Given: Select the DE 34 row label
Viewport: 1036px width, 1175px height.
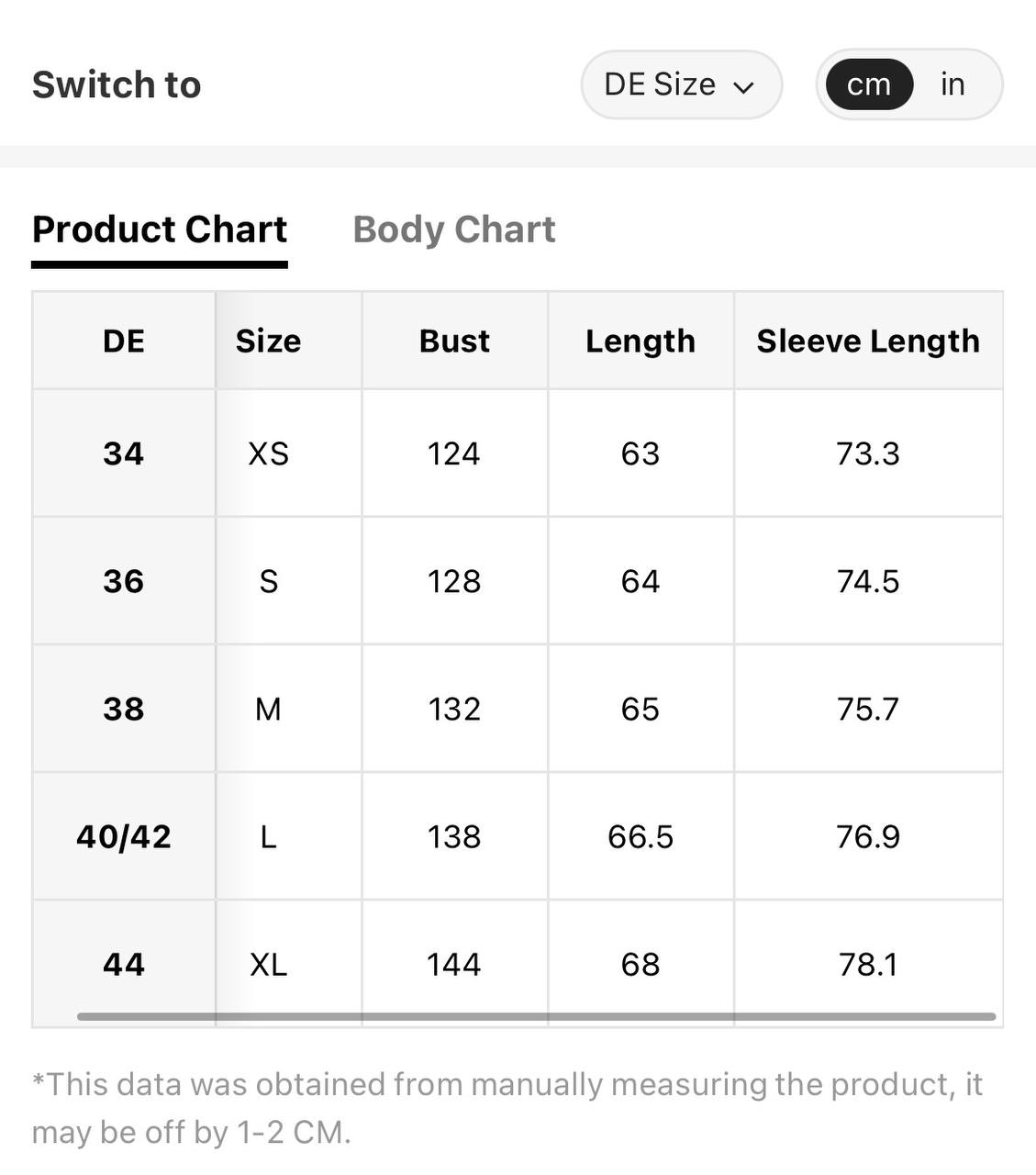Looking at the screenshot, I should coord(124,453).
